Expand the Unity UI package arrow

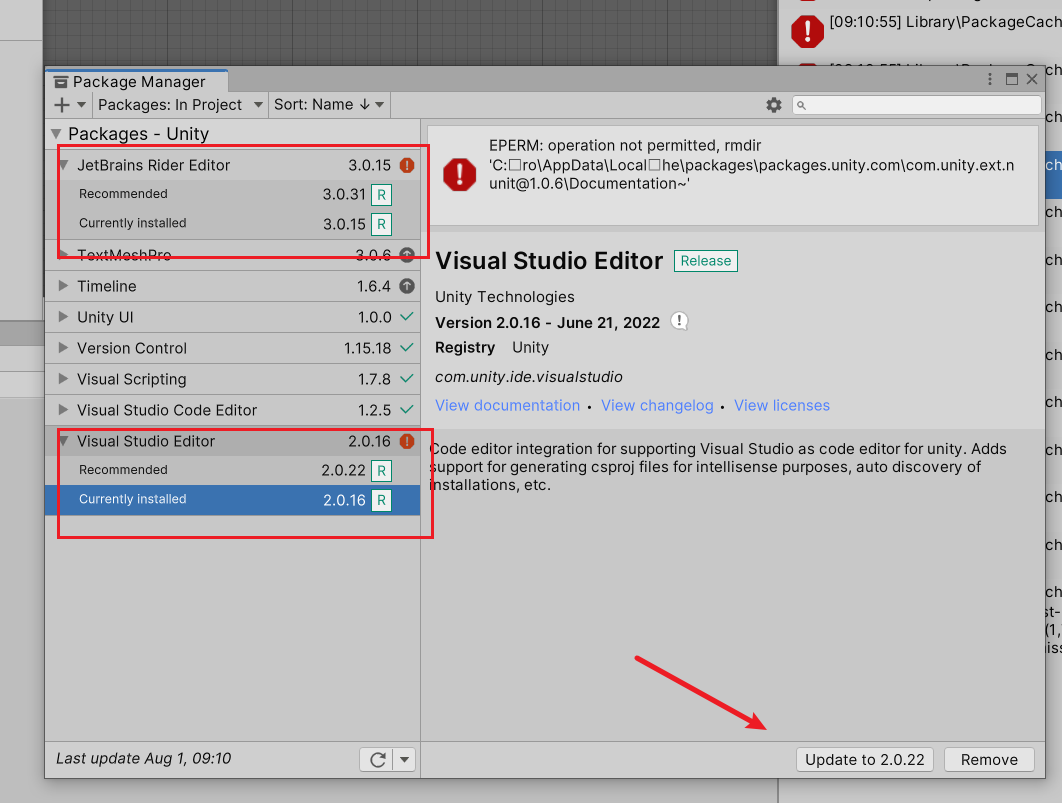point(63,317)
